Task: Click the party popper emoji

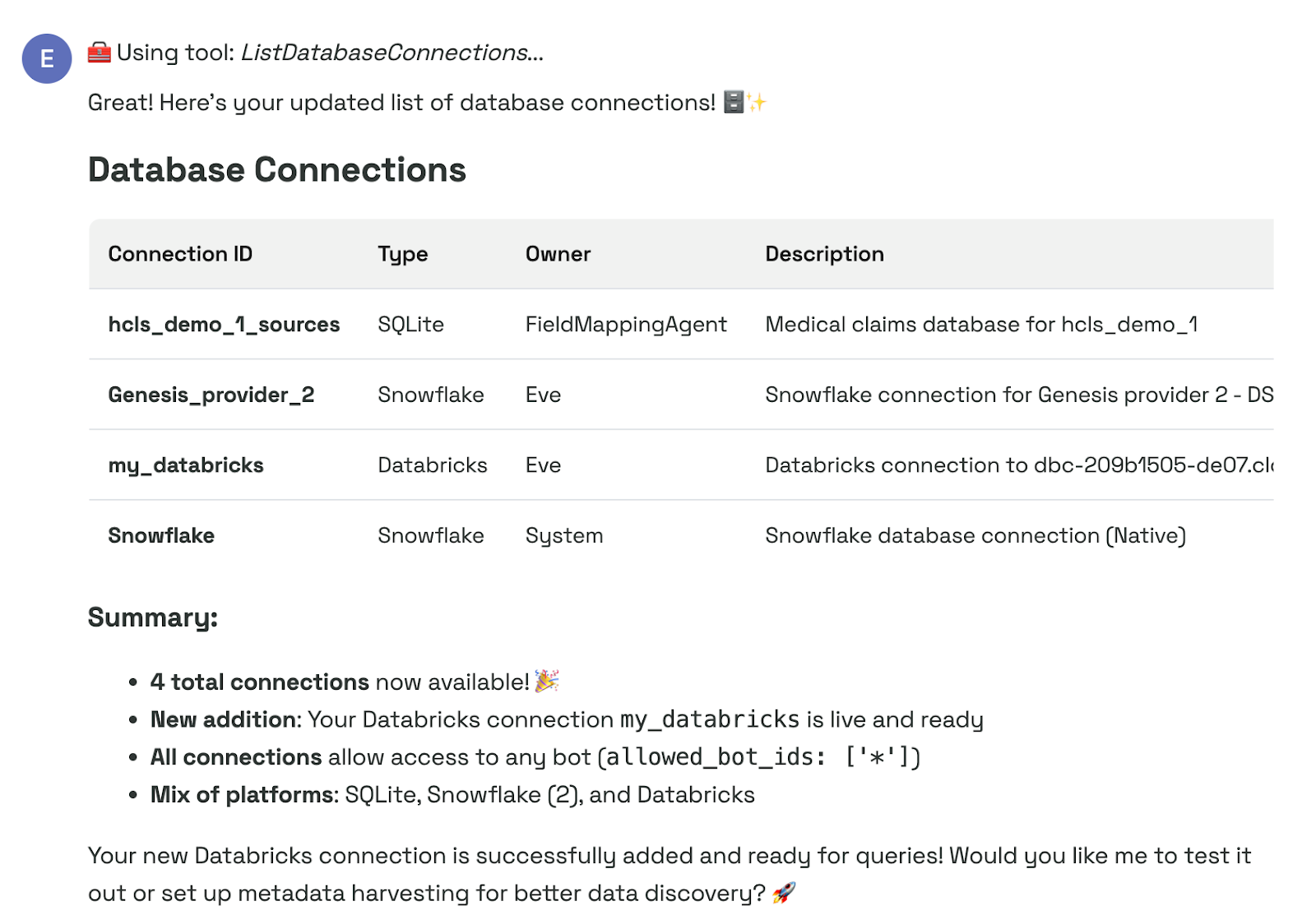Action: (x=547, y=681)
